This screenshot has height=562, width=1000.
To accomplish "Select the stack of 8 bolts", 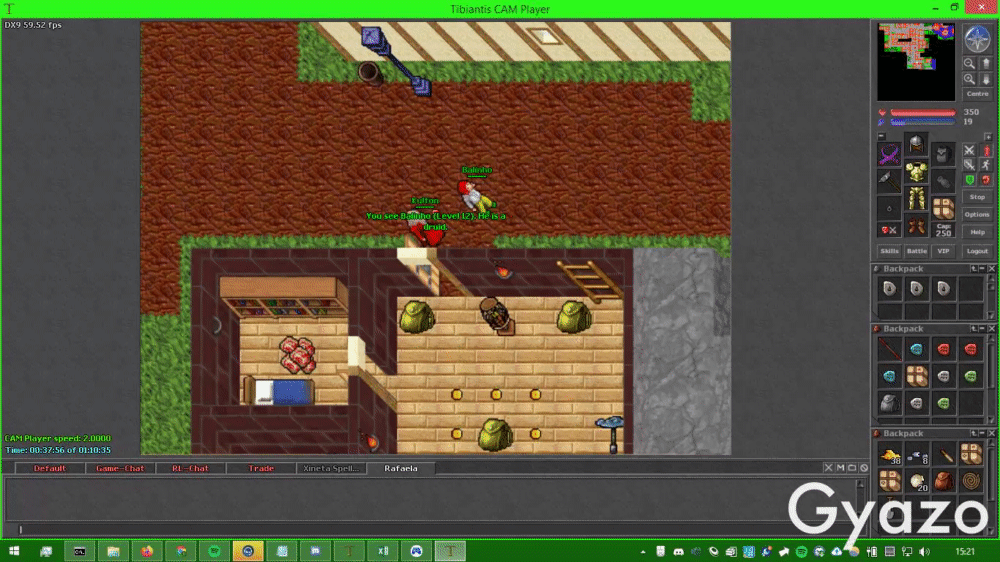I will [916, 454].
